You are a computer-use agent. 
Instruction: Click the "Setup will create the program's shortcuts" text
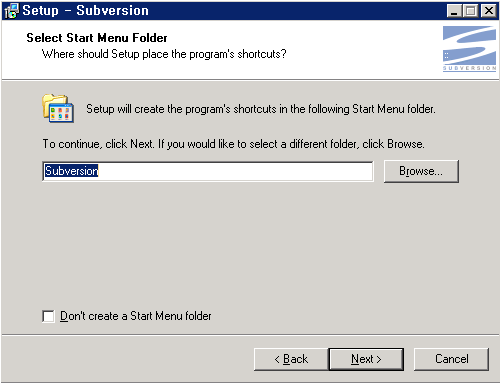[x=261, y=109]
